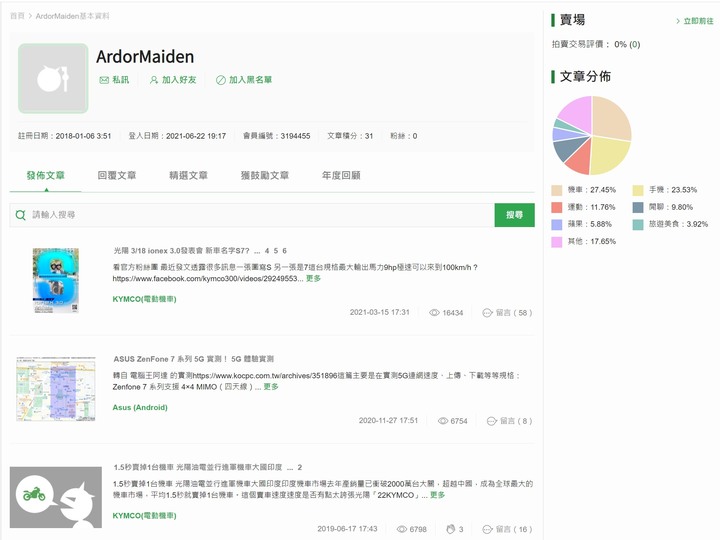The width and height of the screenshot is (720, 540).
Task: Click 首頁 in the breadcrumb
Action: tap(17, 16)
